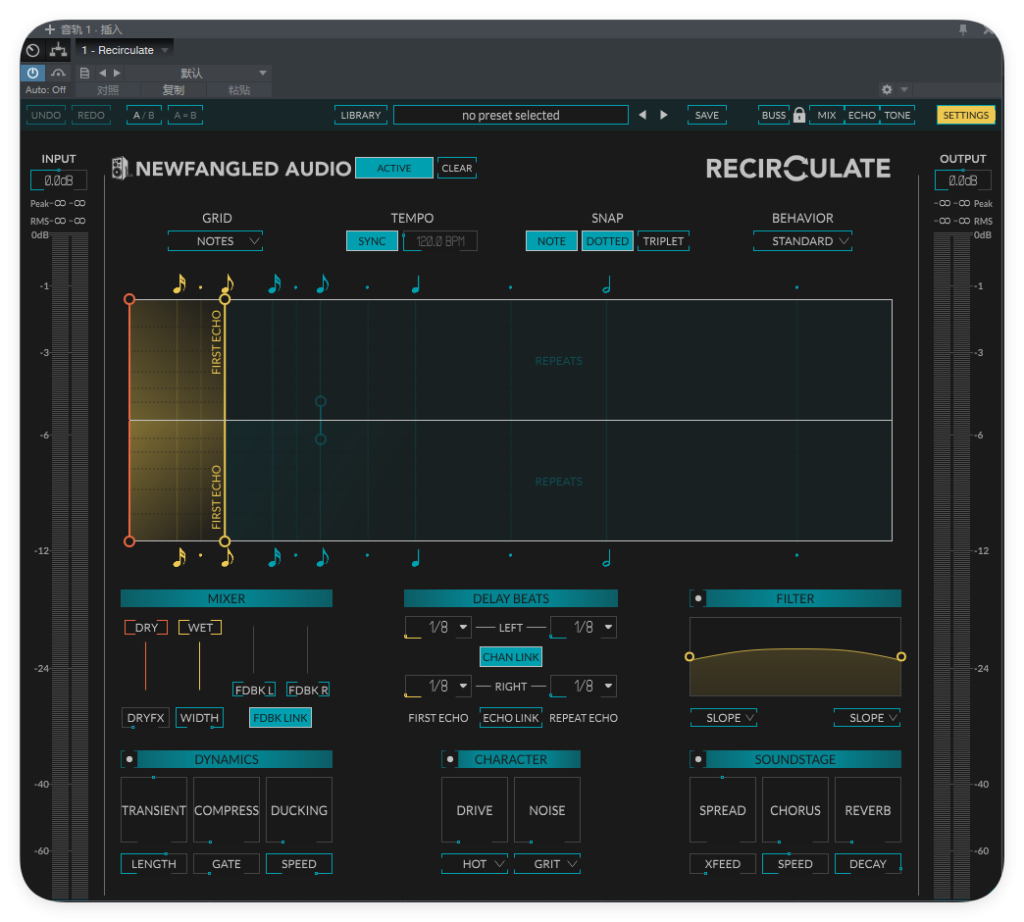Screen dimensions: 1024x922
Task: Toggle the ACTIVE button
Action: [x=394, y=168]
